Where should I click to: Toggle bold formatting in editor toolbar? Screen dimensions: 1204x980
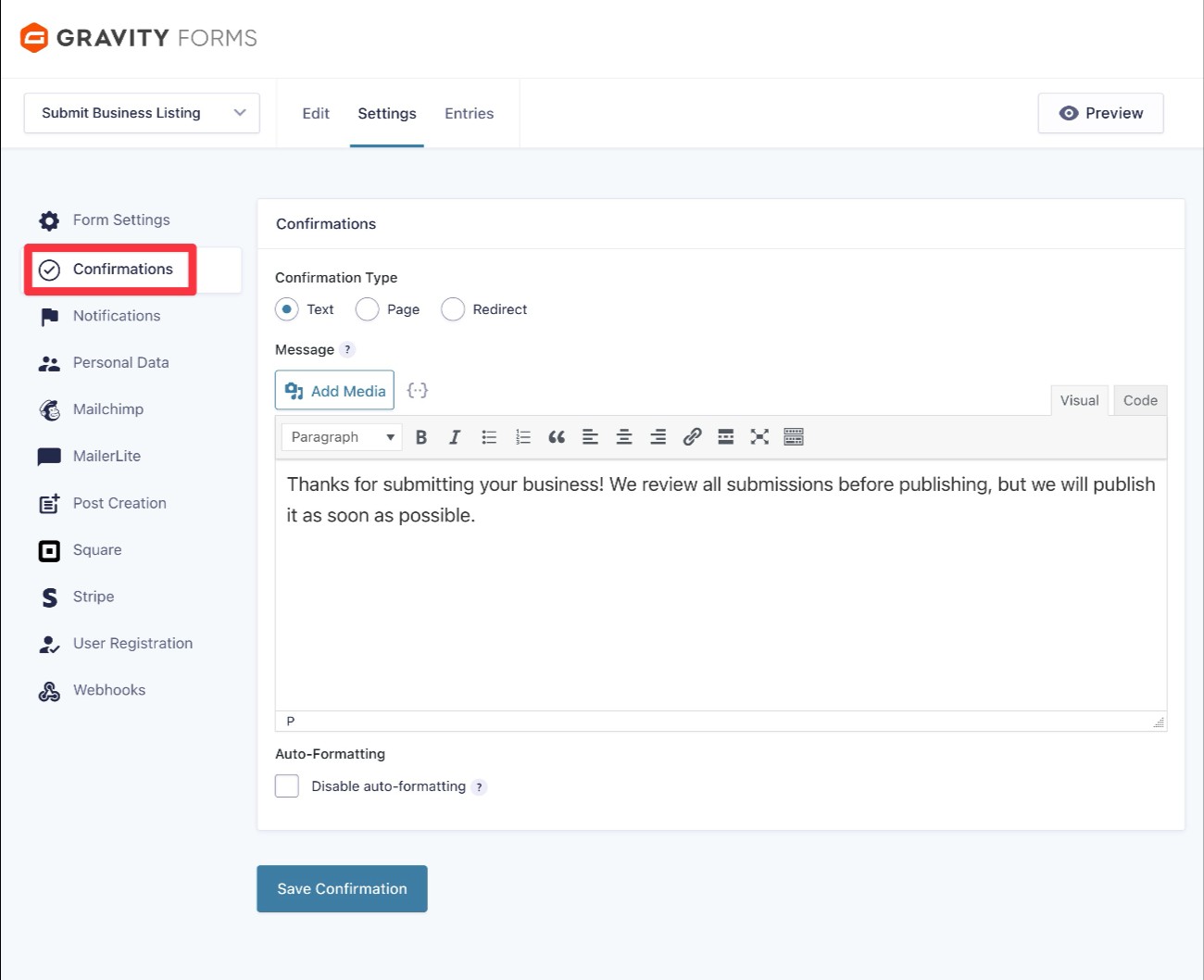click(421, 437)
